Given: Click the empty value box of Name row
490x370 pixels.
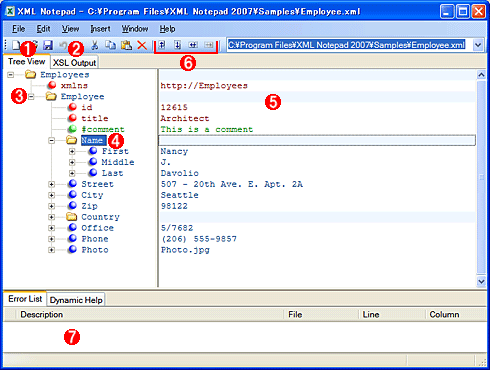Looking at the screenshot, I should coord(317,140).
